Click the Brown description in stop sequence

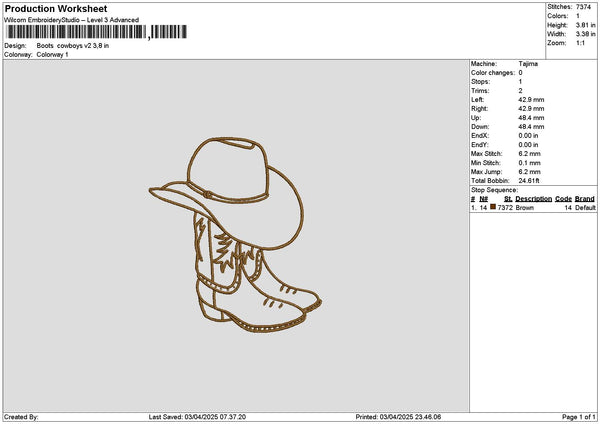(525, 208)
